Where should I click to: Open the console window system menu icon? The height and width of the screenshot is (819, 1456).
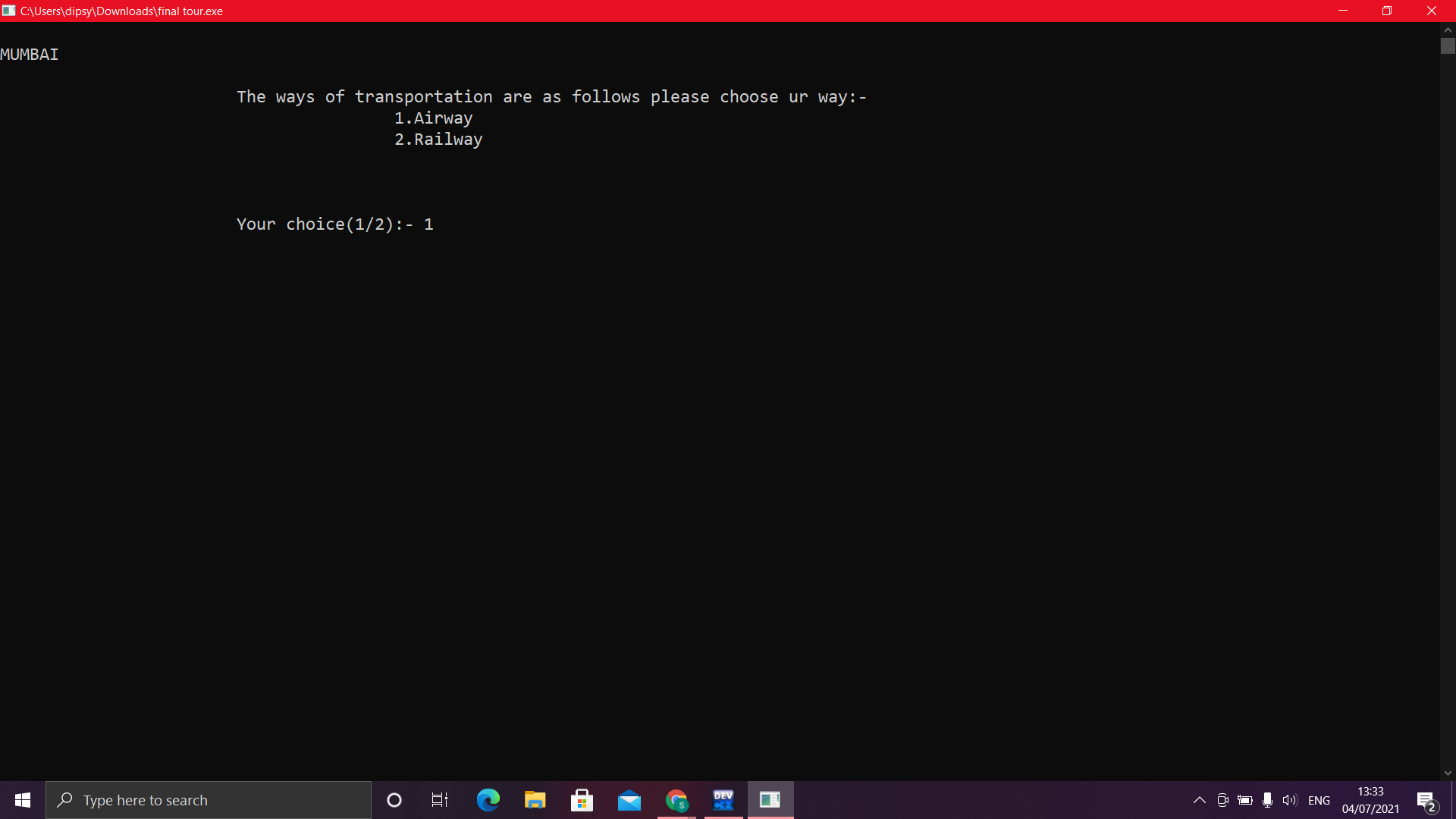[8, 11]
